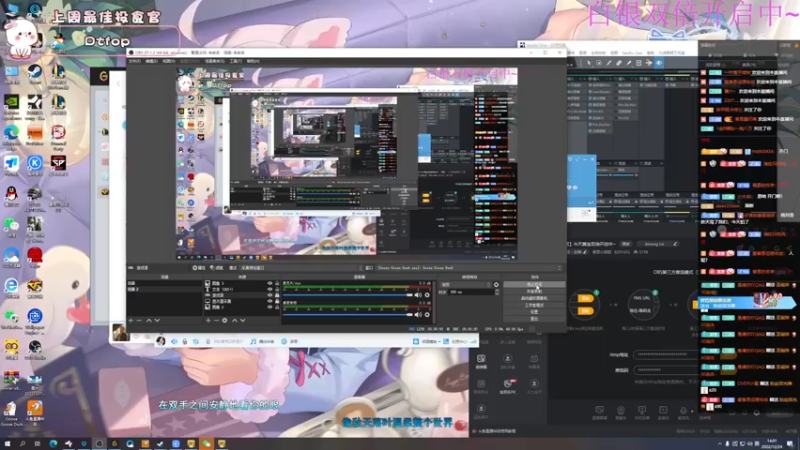Remove selected scene with minus icon

click(x=139, y=320)
